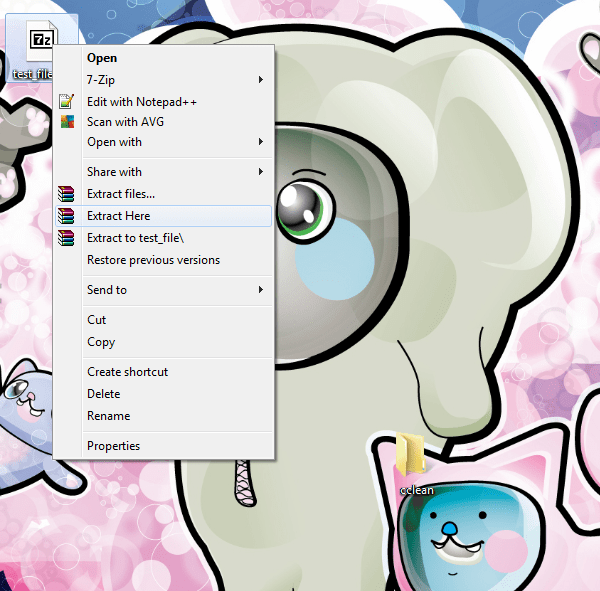600x591 pixels.
Task: Click the cclean folder name label
Action: (417, 490)
